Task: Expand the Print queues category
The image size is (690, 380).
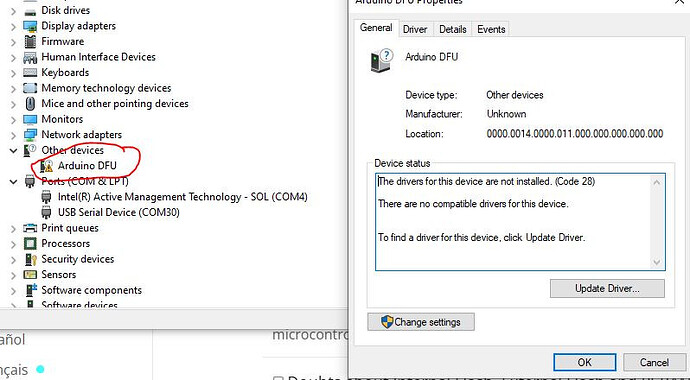Action: pos(13,228)
